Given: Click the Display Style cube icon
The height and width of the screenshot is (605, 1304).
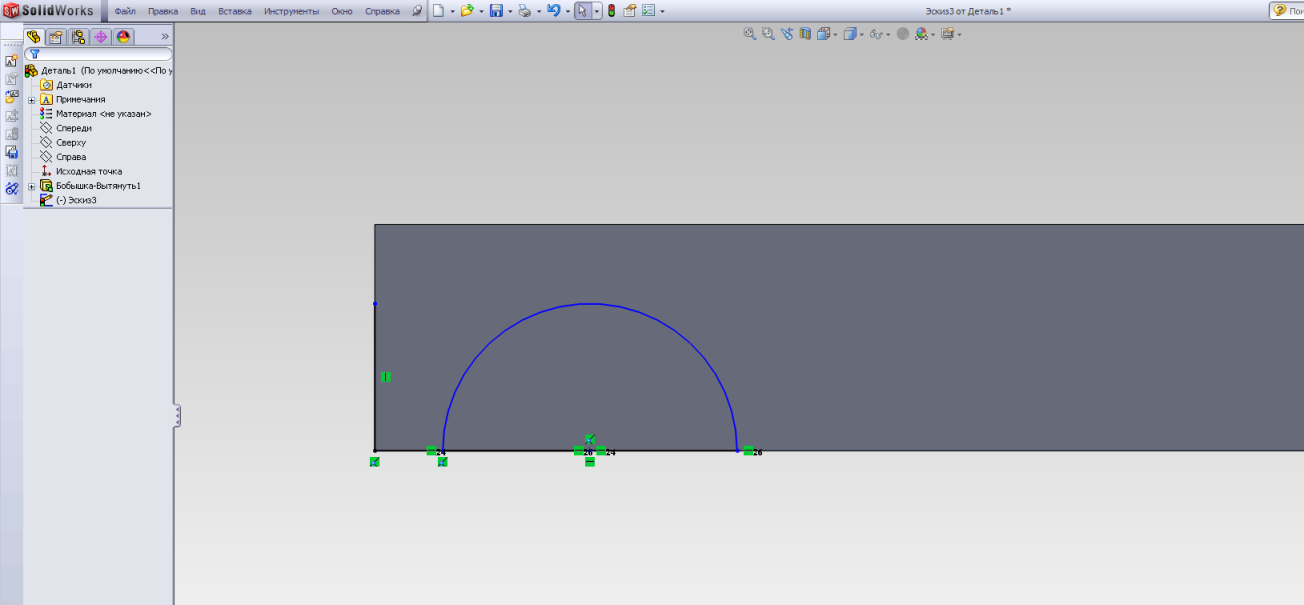Looking at the screenshot, I should (x=849, y=34).
